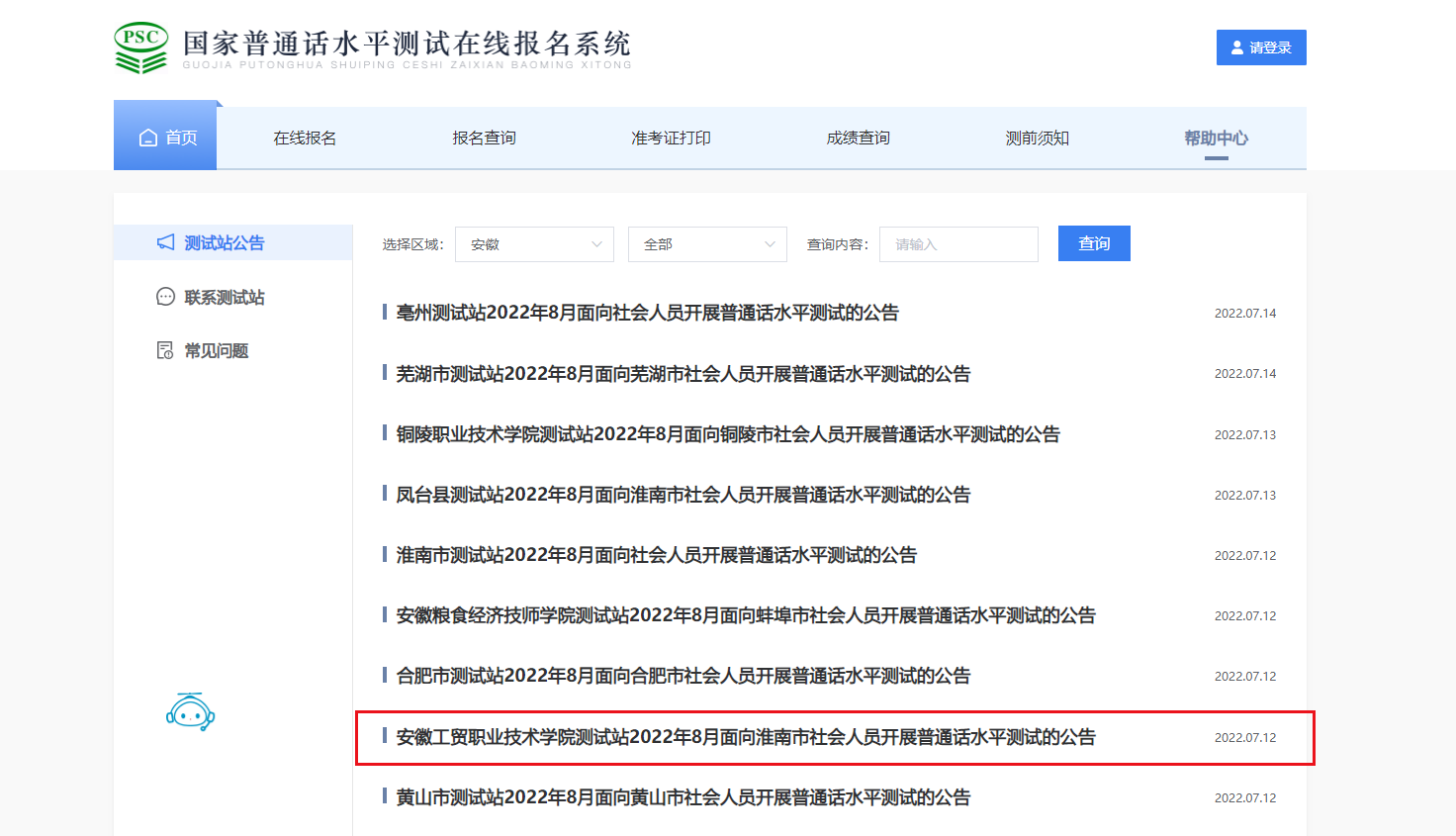Screen dimensions: 1456x836
Task: Click the 请登录 login button
Action: pos(1261,47)
